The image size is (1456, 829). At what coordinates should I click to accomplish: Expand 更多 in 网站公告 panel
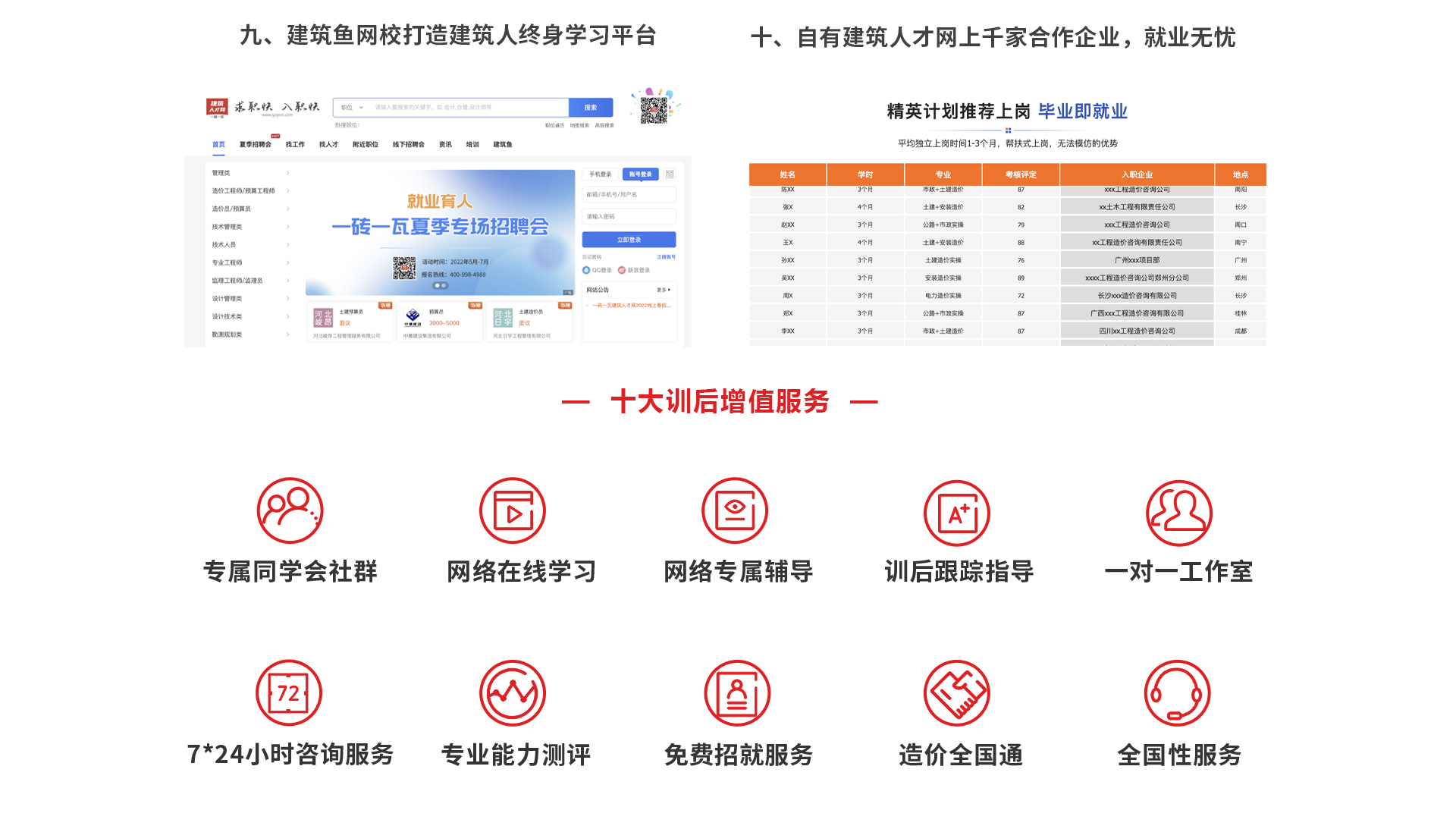point(664,289)
